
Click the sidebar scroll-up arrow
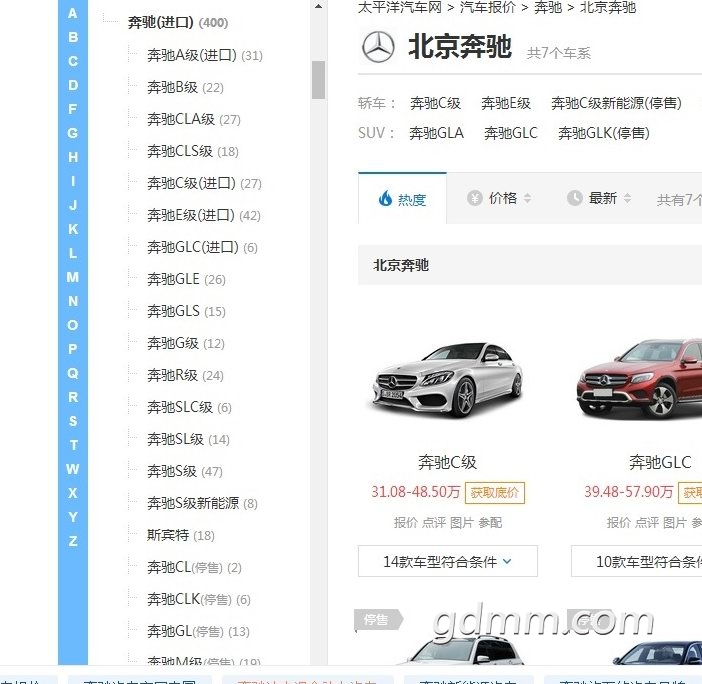point(318,6)
